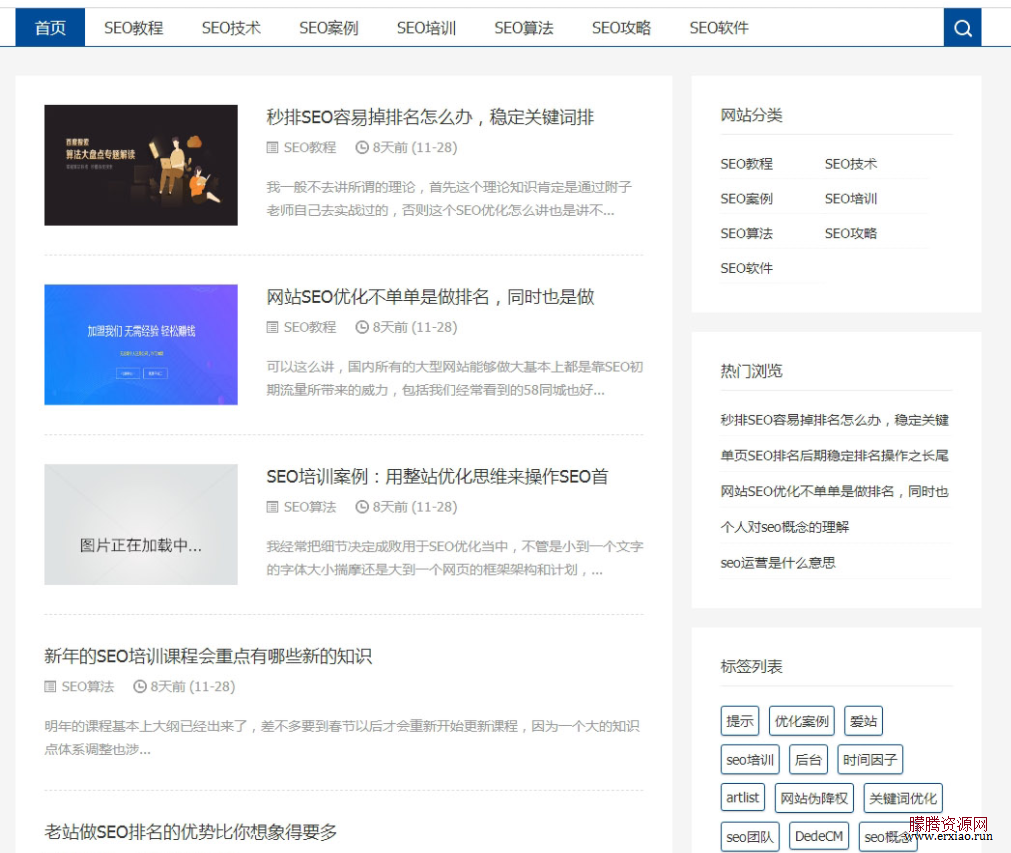Viewport: 1011px width, 853px height.
Task: Select the seo团队 tag button
Action: [x=750, y=836]
